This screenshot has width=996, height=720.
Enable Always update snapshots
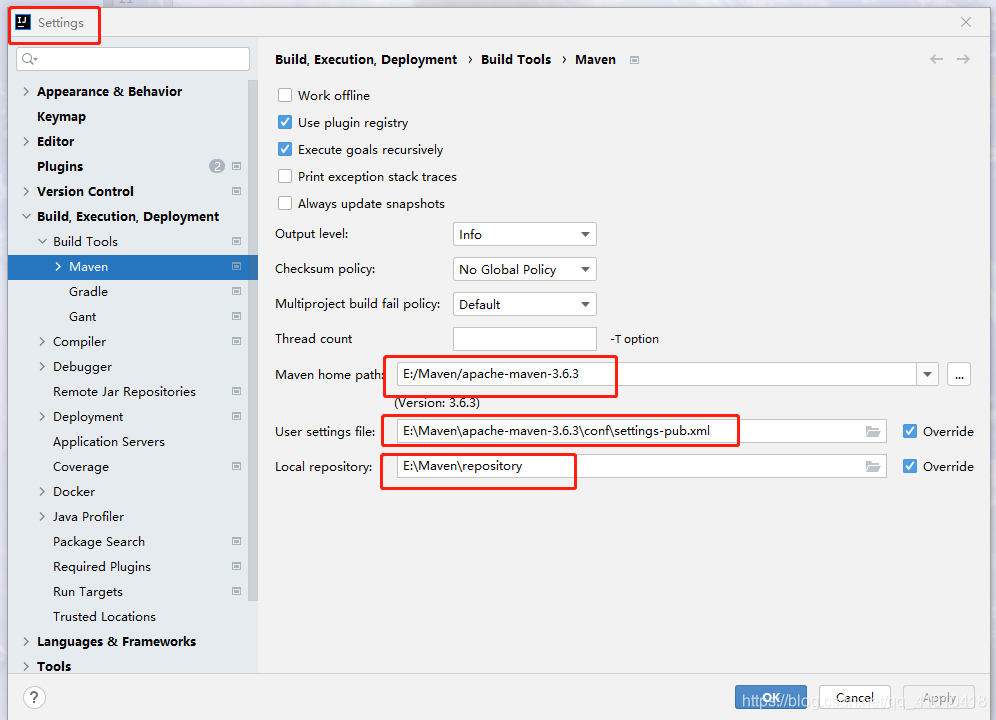pos(285,203)
